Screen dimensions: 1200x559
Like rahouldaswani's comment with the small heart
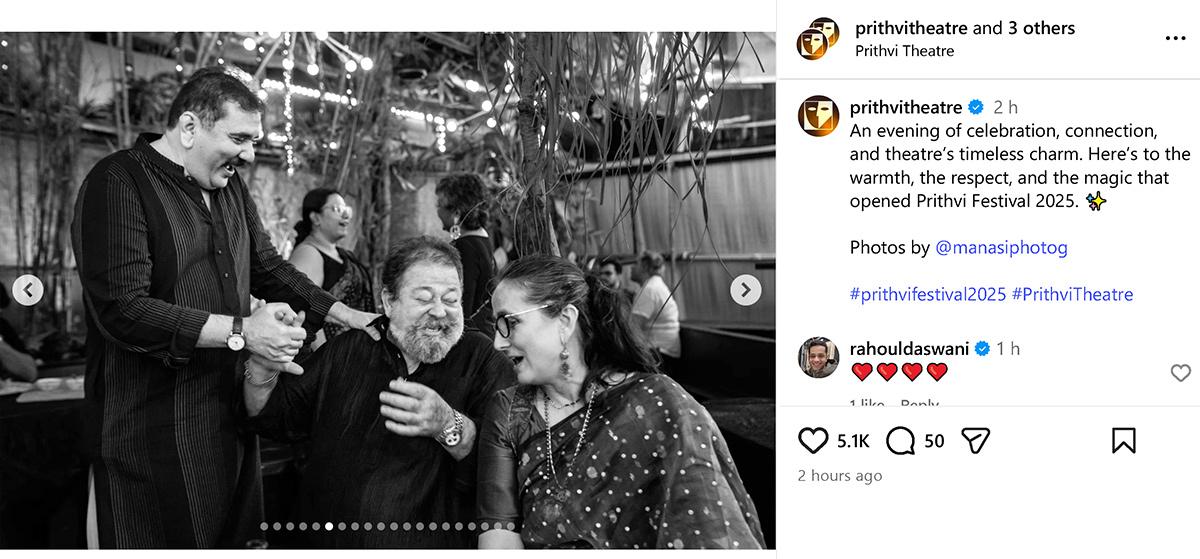click(1180, 373)
